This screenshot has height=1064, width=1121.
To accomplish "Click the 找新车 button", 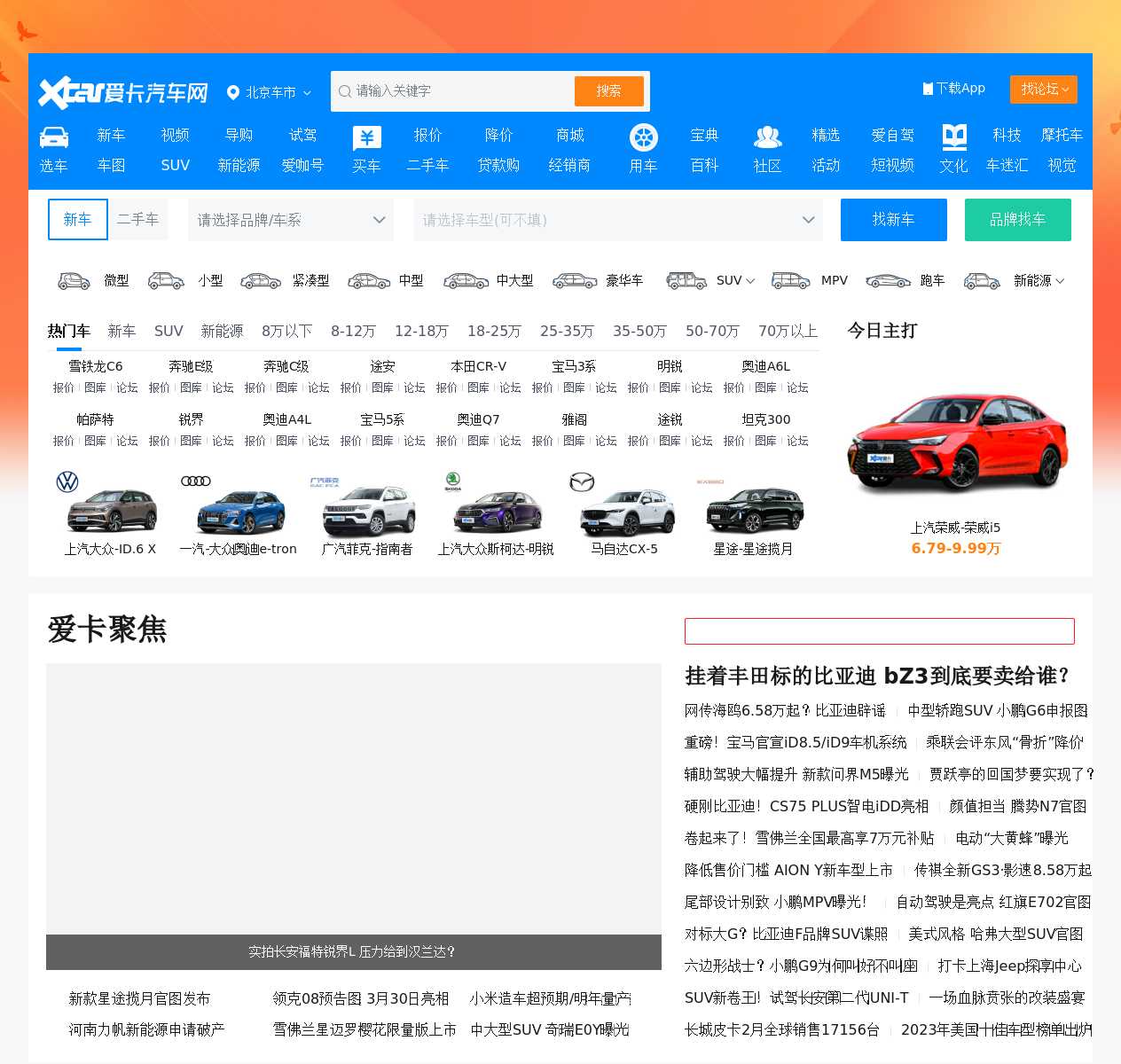I will (894, 220).
